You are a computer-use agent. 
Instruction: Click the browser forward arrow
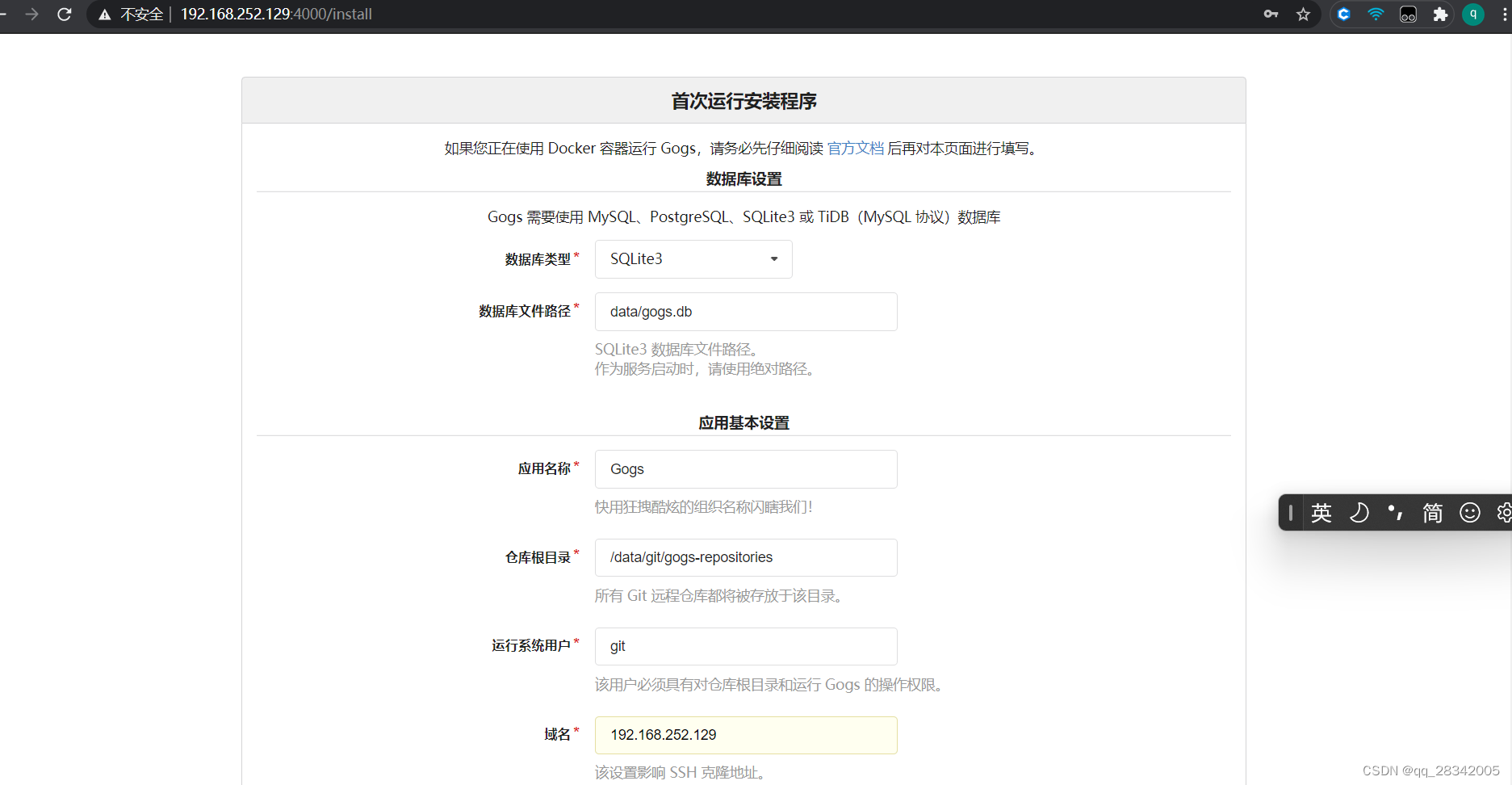tap(31, 14)
